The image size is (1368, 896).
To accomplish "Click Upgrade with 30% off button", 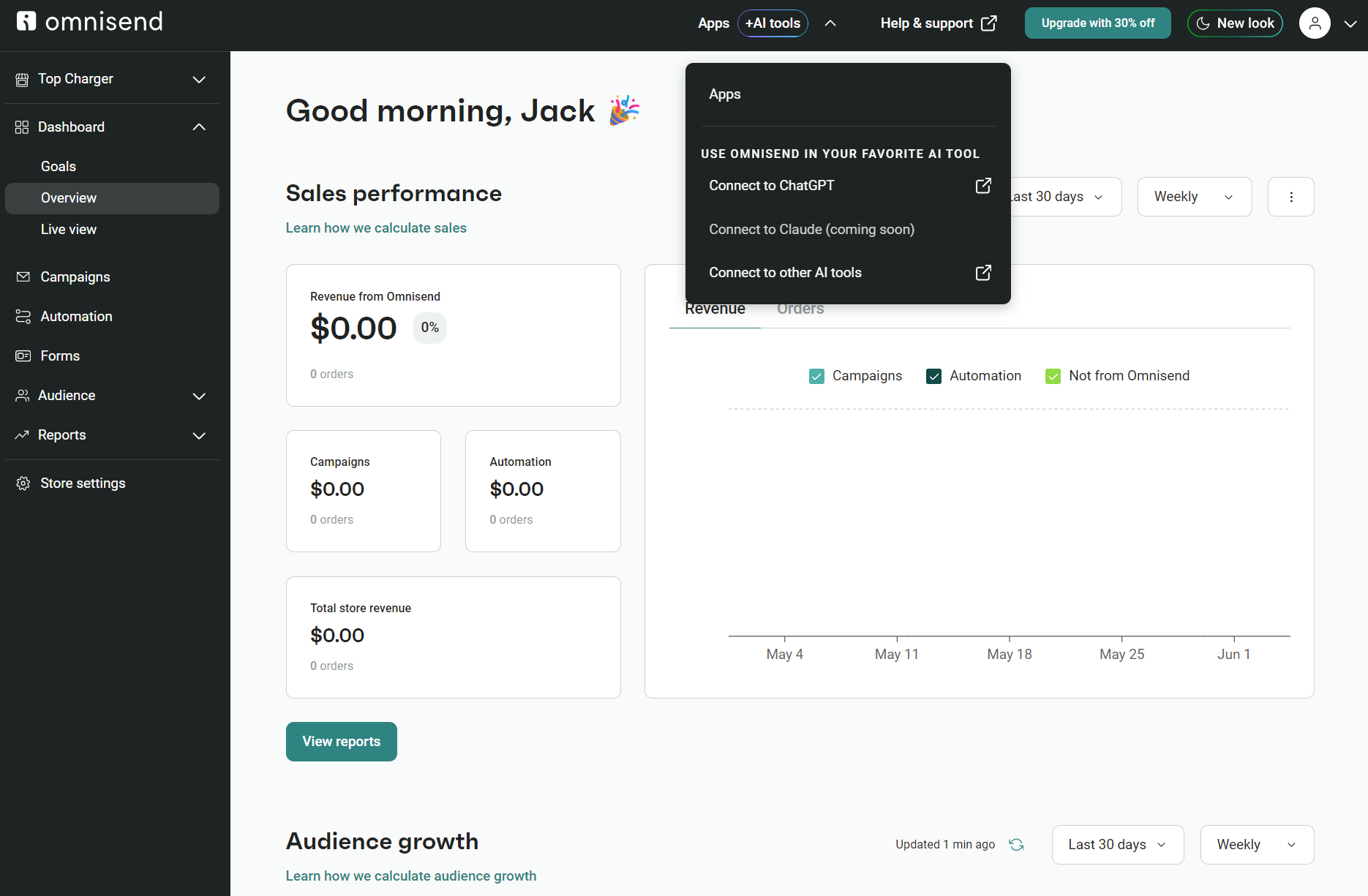I will [x=1098, y=23].
